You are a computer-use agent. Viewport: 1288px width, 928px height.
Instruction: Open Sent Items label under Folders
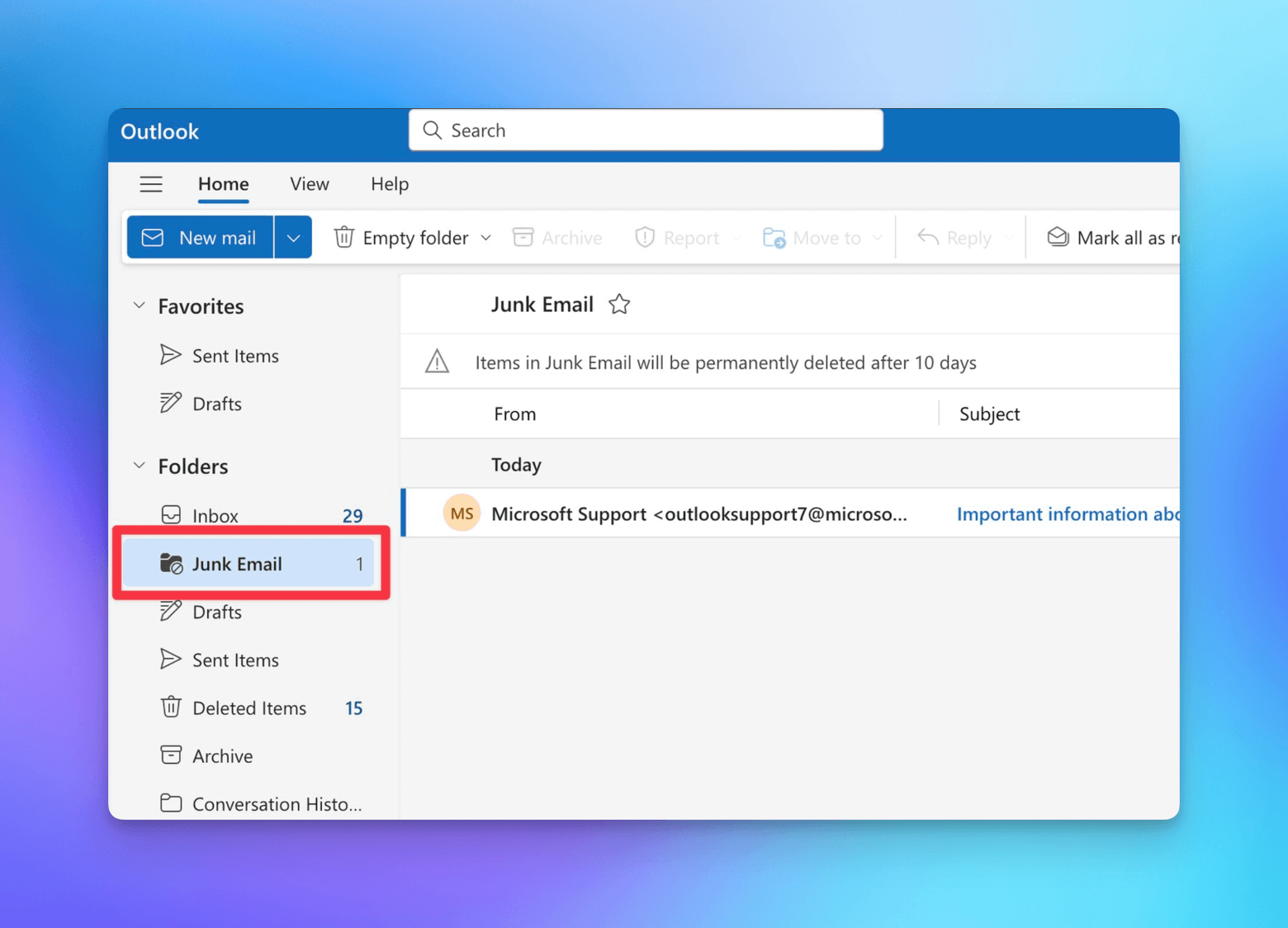point(235,660)
